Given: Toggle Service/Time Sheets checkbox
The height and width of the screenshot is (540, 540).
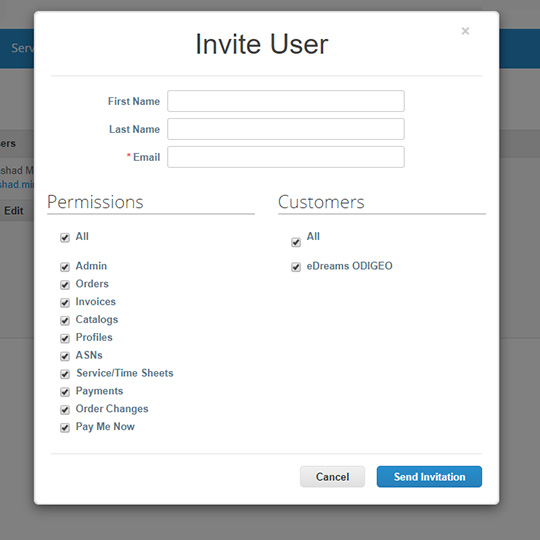Looking at the screenshot, I should pyautogui.click(x=65, y=374).
